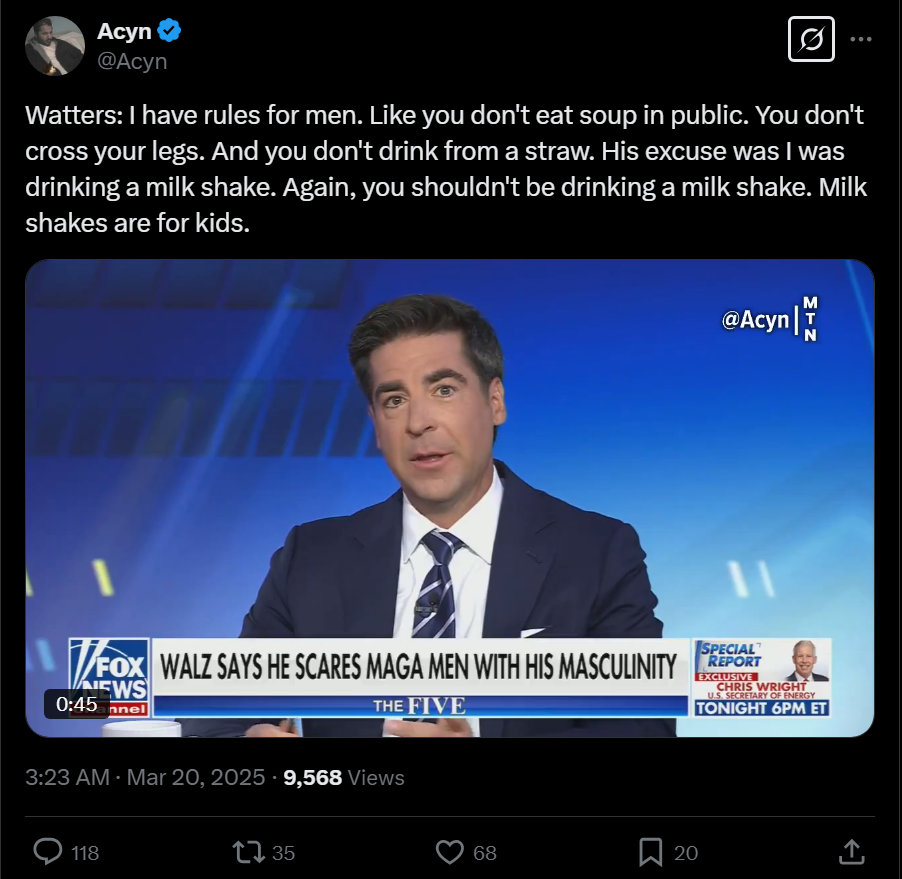Open the 3:23 AM Mar 20, 2025 timestamp
This screenshot has width=902, height=879.
145,777
